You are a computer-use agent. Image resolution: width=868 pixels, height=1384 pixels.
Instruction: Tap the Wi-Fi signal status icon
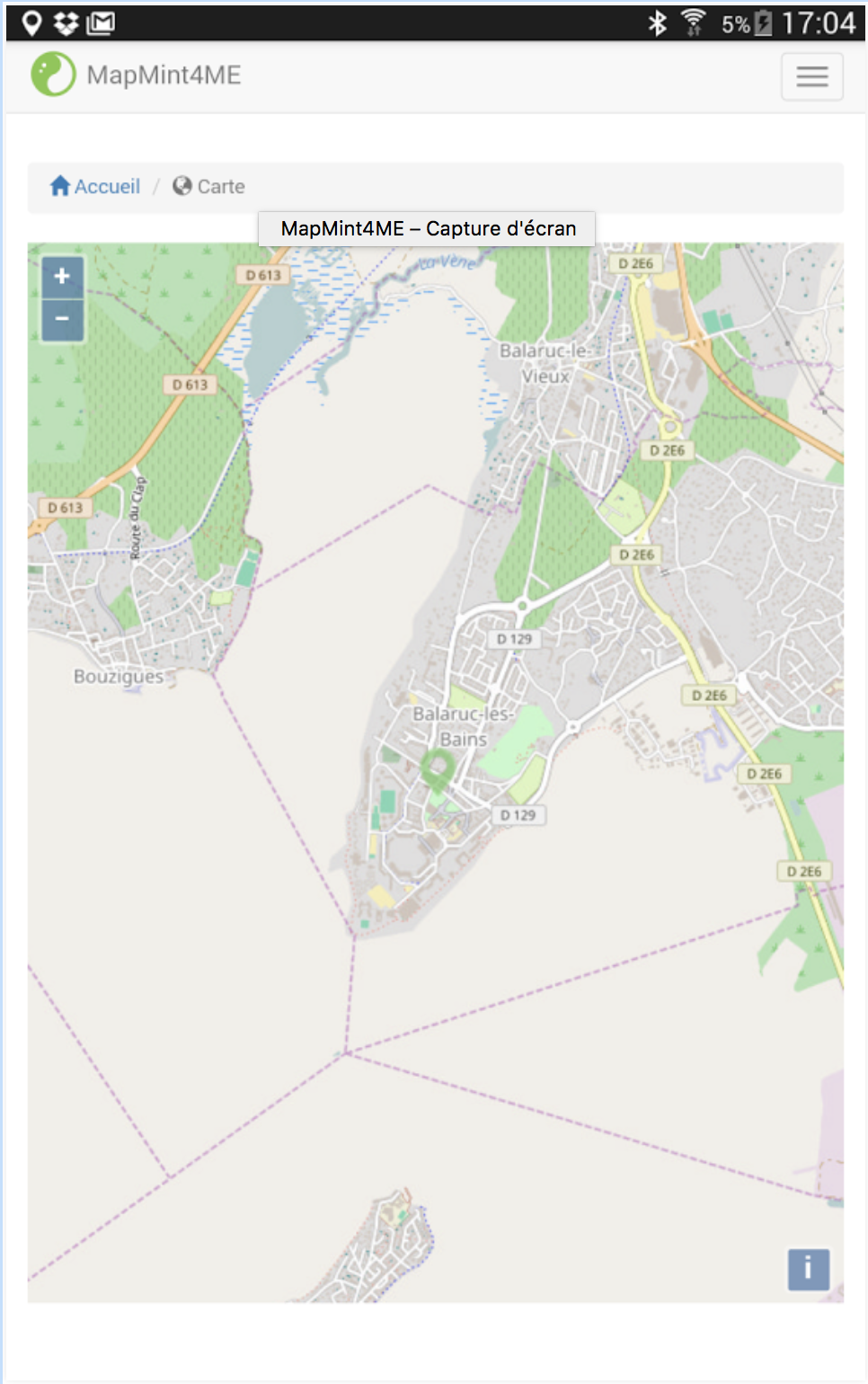tap(693, 22)
